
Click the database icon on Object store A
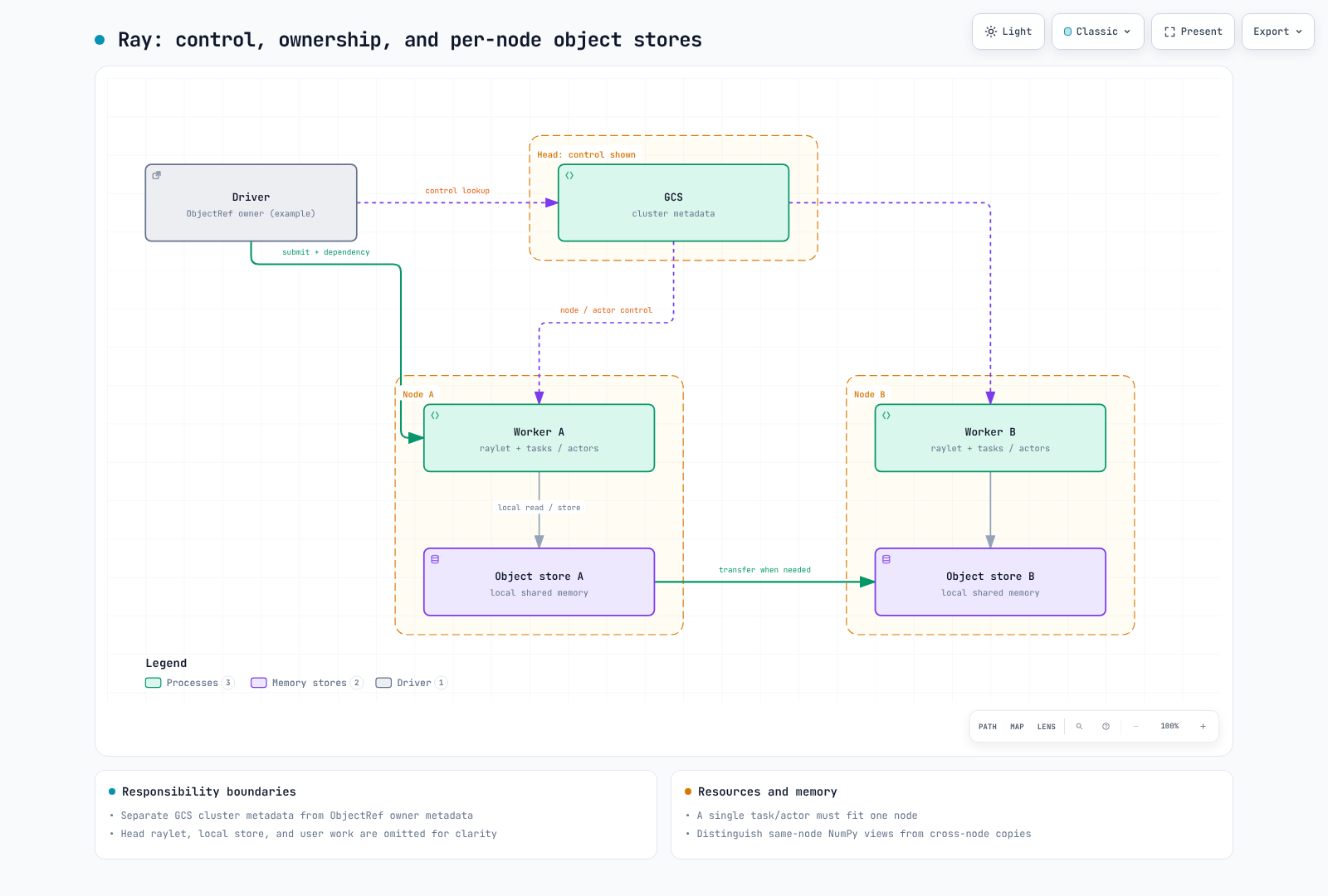(x=435, y=559)
